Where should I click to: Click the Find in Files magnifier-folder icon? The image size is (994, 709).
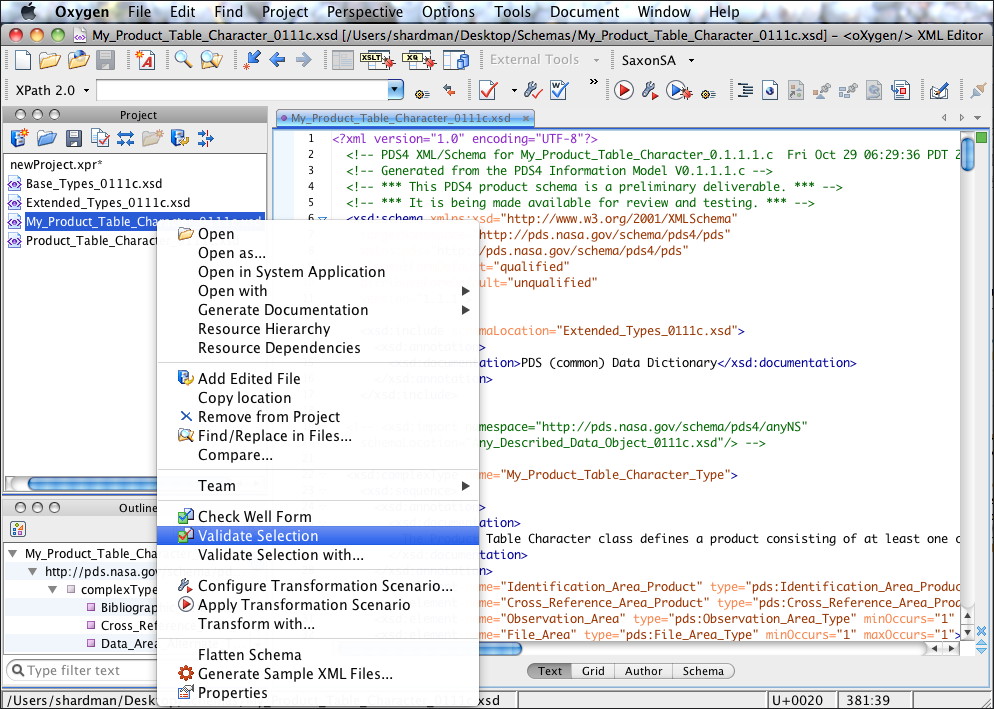pyautogui.click(x=211, y=60)
